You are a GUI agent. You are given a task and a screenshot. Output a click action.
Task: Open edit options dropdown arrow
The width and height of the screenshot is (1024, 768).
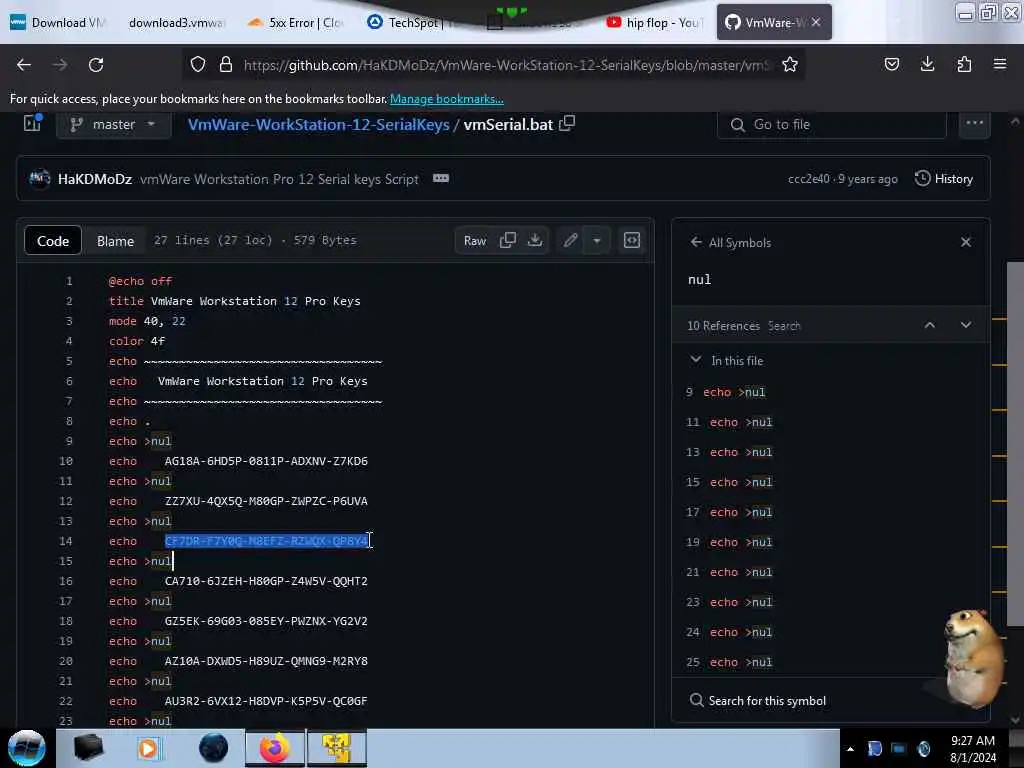tap(596, 240)
